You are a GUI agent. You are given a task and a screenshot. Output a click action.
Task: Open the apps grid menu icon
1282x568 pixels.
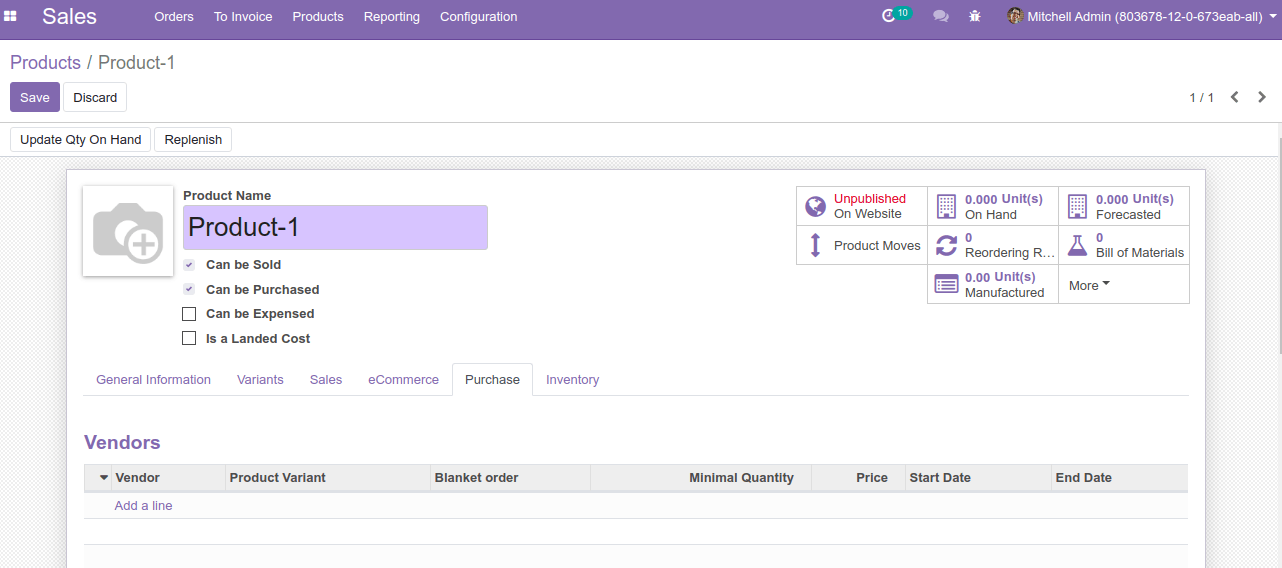11,16
